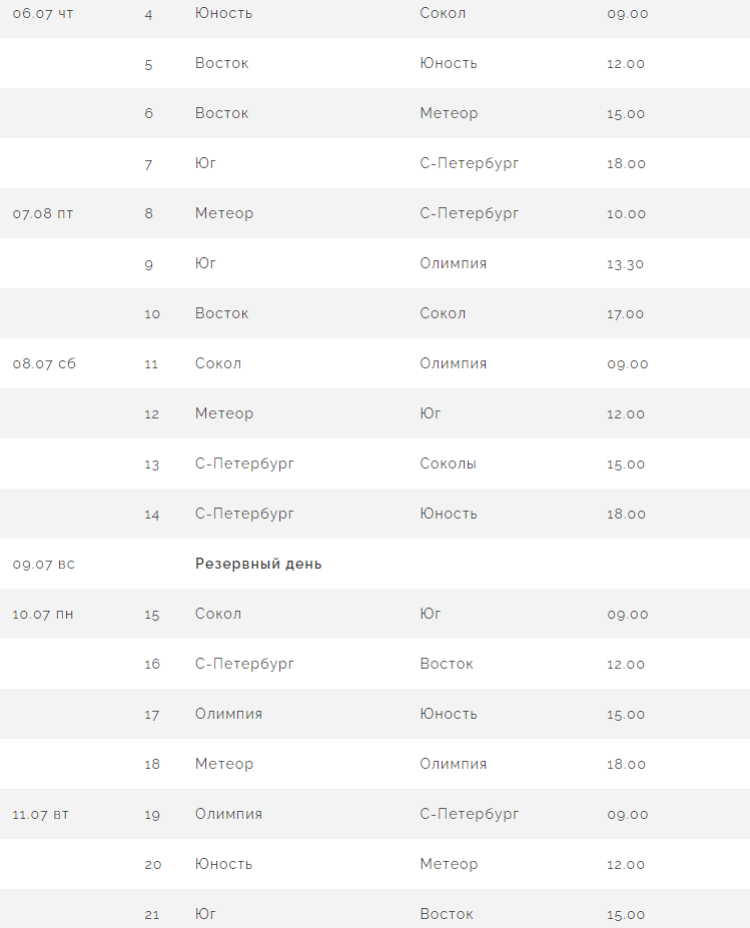750x928 pixels.
Task: Click 'Олимпия' in the match 9 row
Action: pos(453,264)
